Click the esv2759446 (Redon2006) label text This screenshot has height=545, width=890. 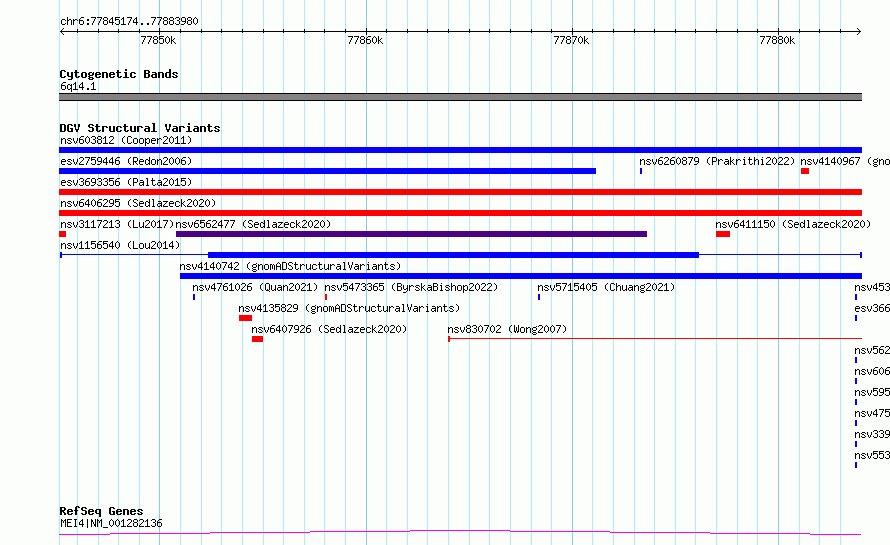point(126,161)
